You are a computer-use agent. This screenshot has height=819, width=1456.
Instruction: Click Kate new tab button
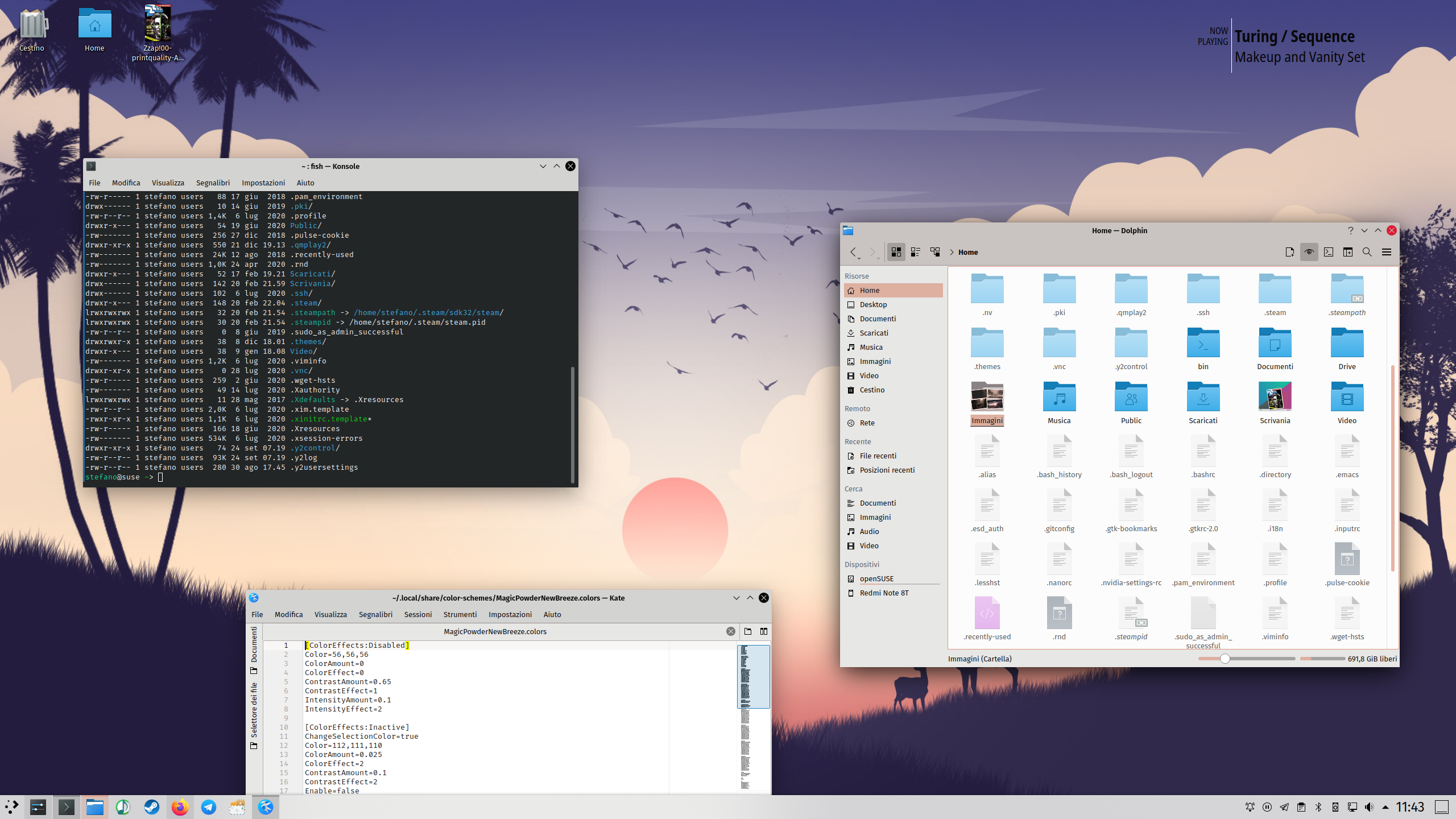tap(747, 631)
